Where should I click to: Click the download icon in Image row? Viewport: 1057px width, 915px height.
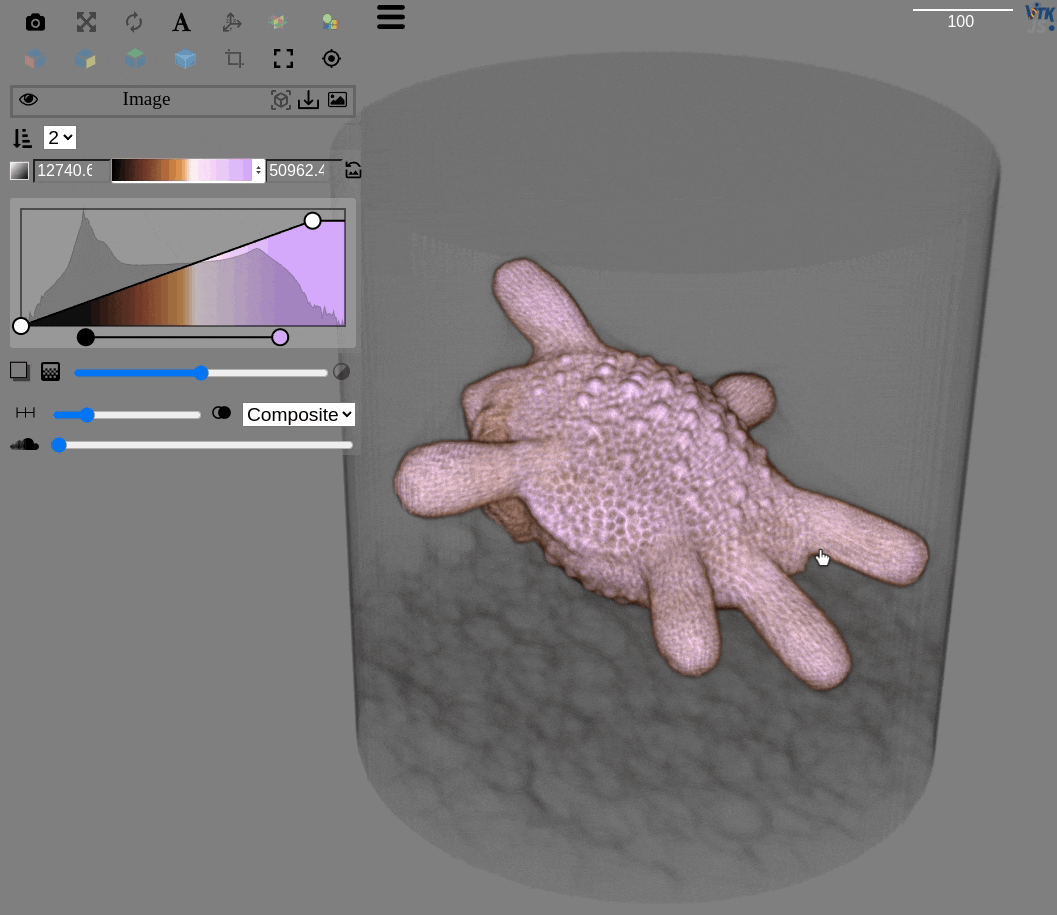(309, 100)
